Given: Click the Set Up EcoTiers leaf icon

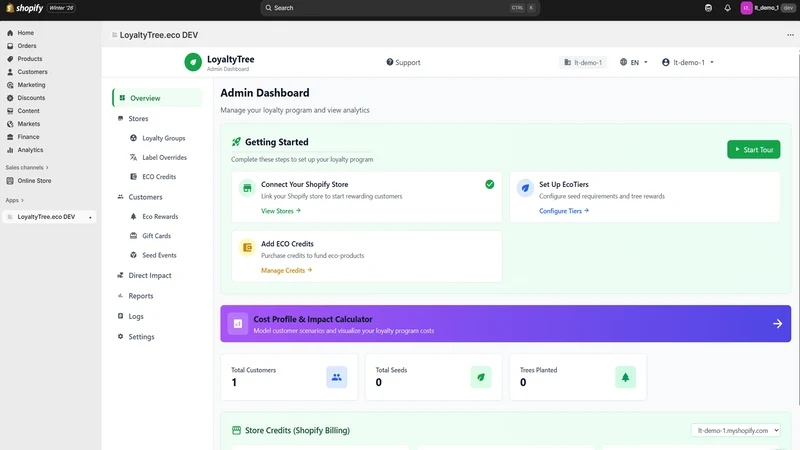Looking at the screenshot, I should 525,188.
